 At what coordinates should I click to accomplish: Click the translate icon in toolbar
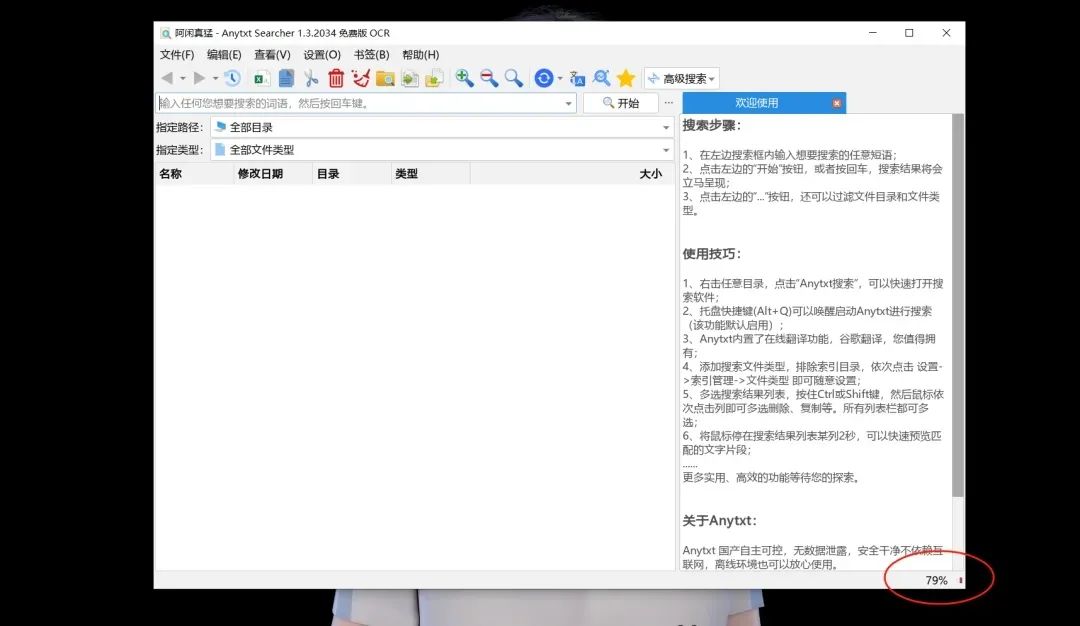point(577,78)
